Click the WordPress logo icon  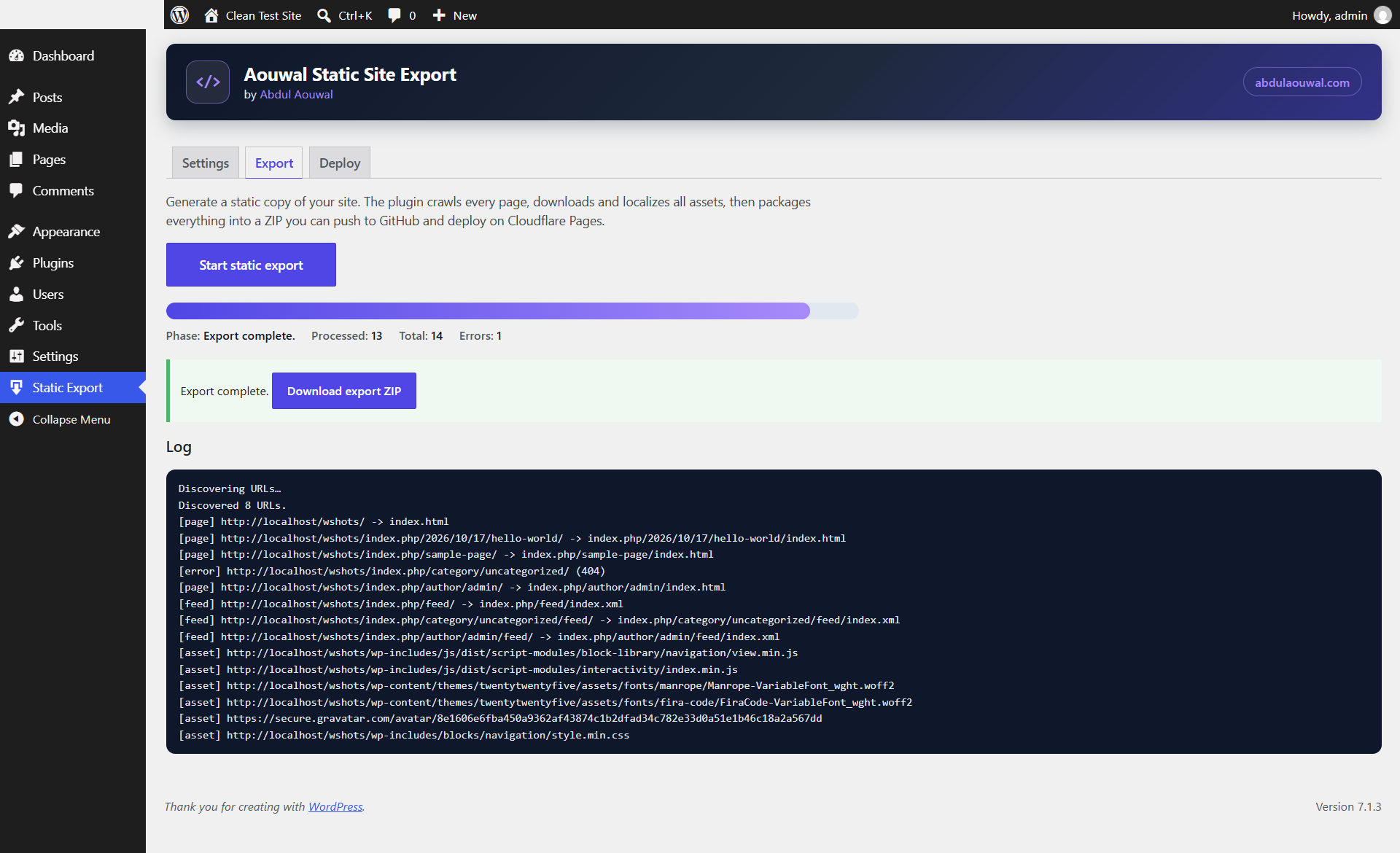click(x=180, y=15)
